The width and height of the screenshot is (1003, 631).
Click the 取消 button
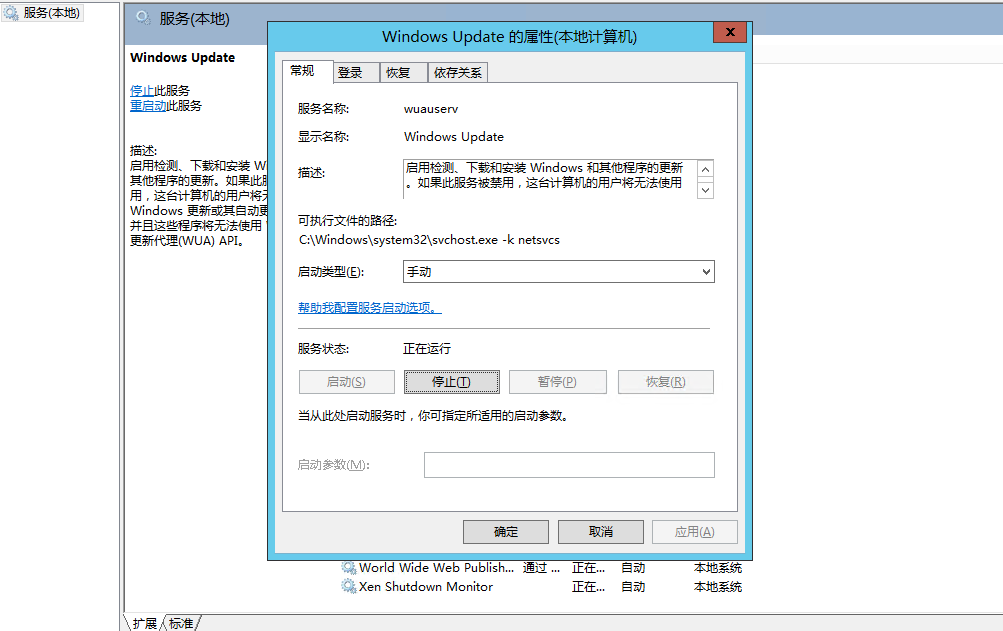tap(600, 532)
